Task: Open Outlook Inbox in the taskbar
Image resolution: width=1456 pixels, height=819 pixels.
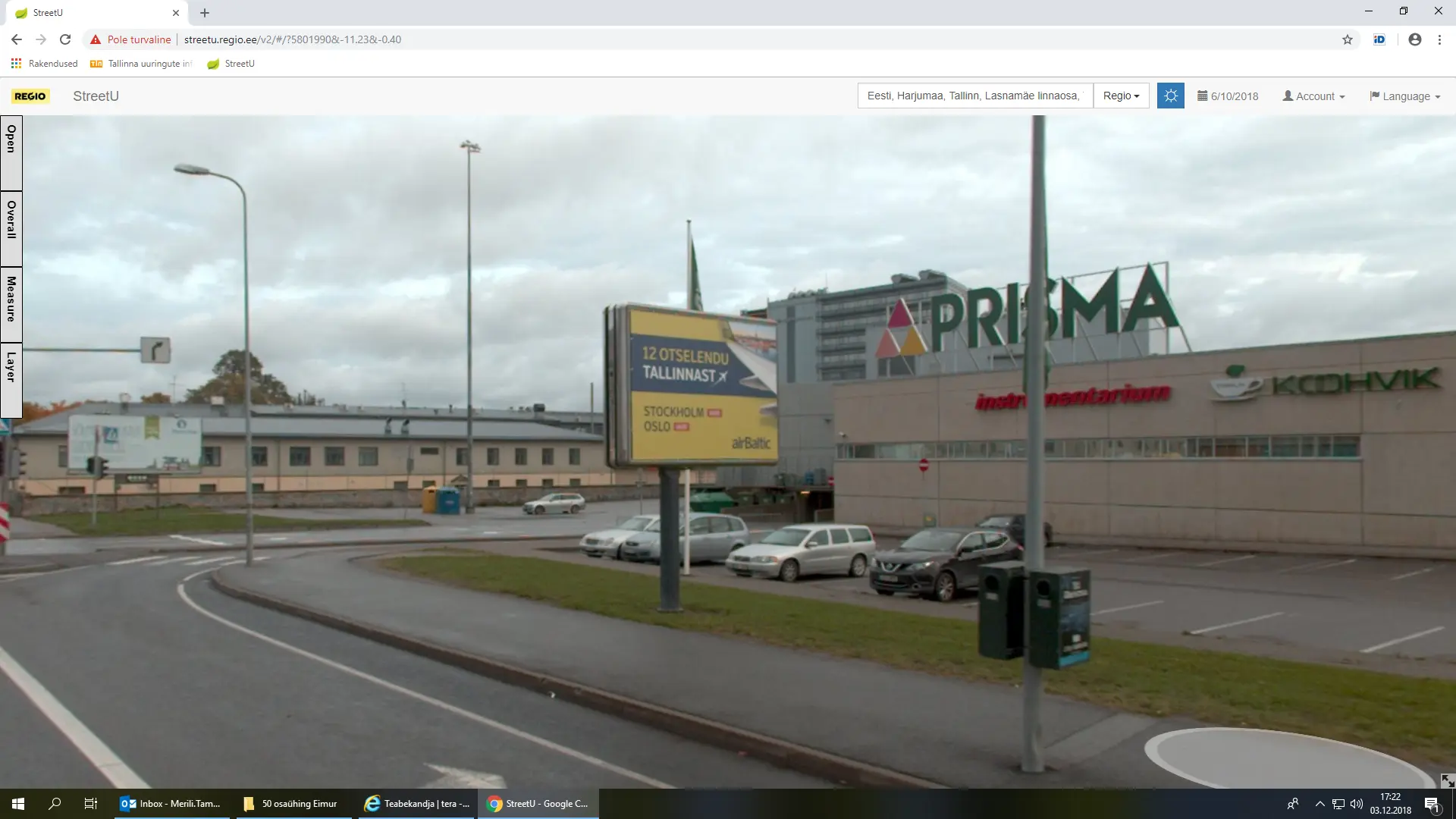Action: pyautogui.click(x=171, y=804)
